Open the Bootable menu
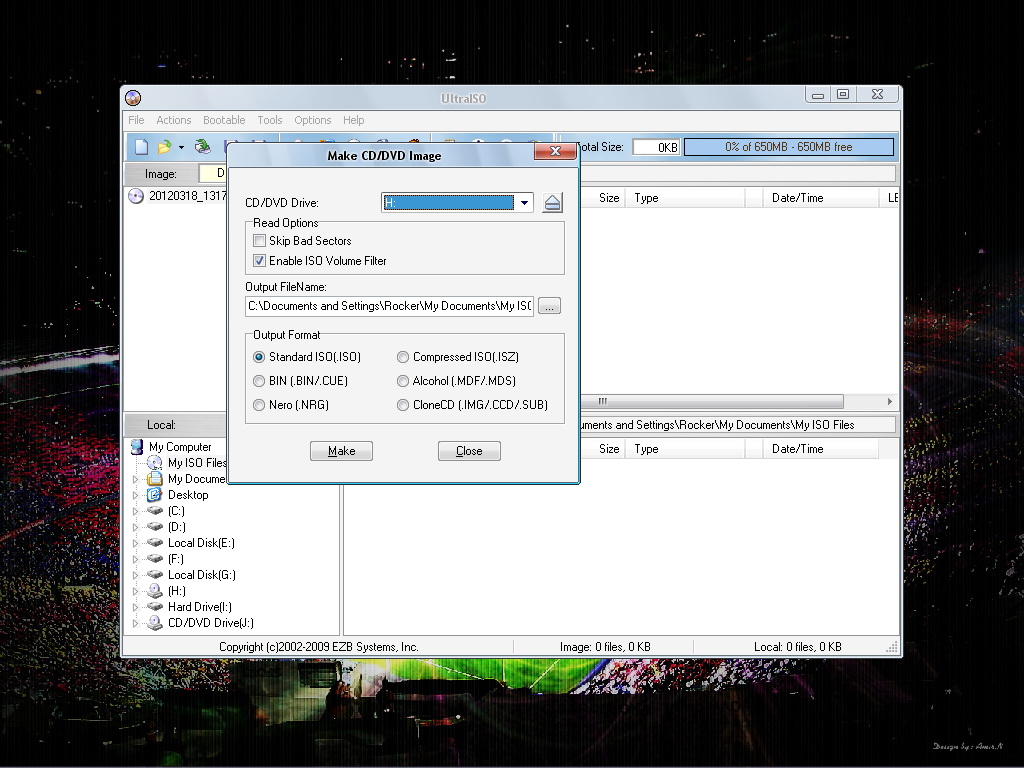Image resolution: width=1024 pixels, height=768 pixels. point(224,120)
